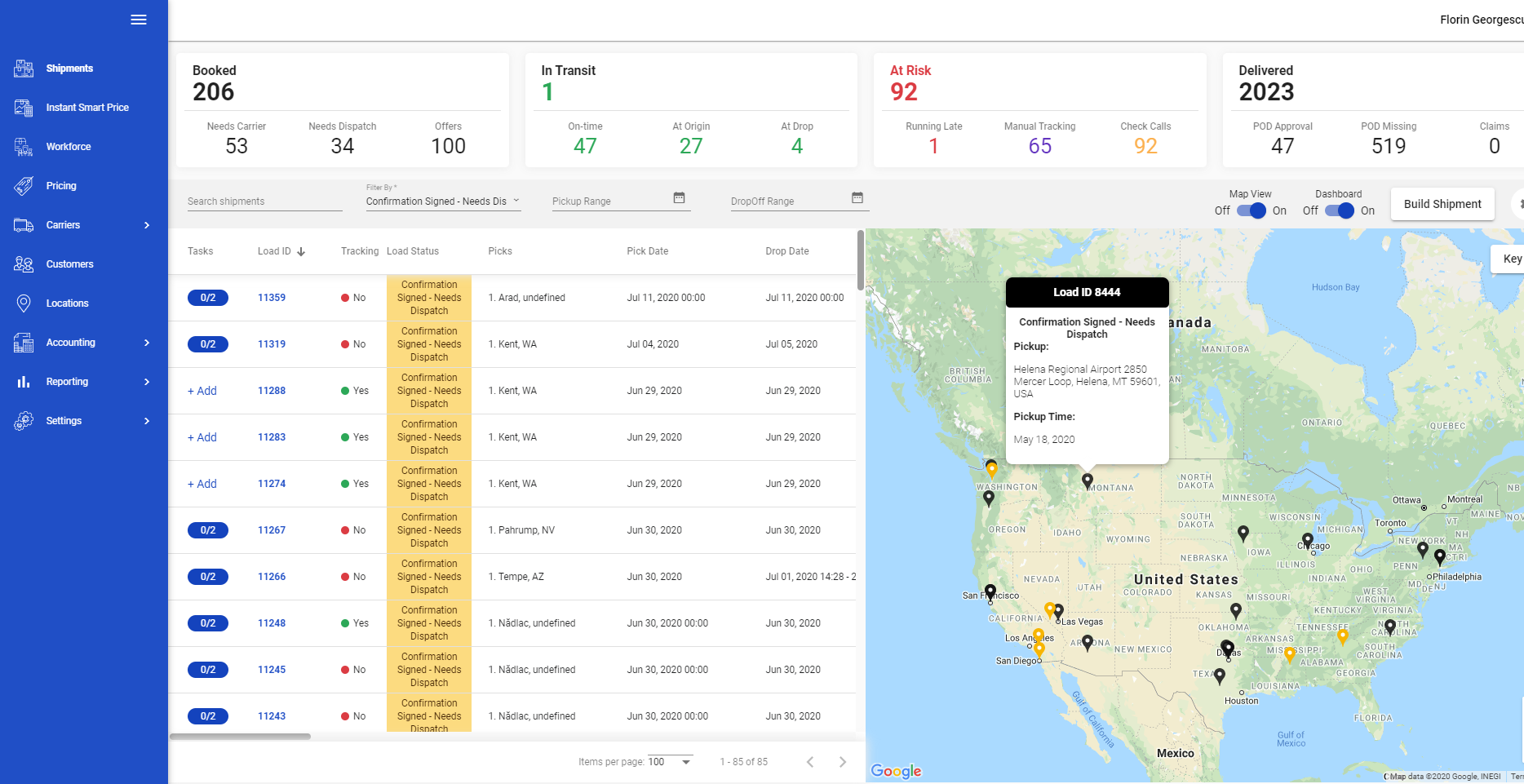
Task: Open Instant Smart Price page
Action: 87,108
